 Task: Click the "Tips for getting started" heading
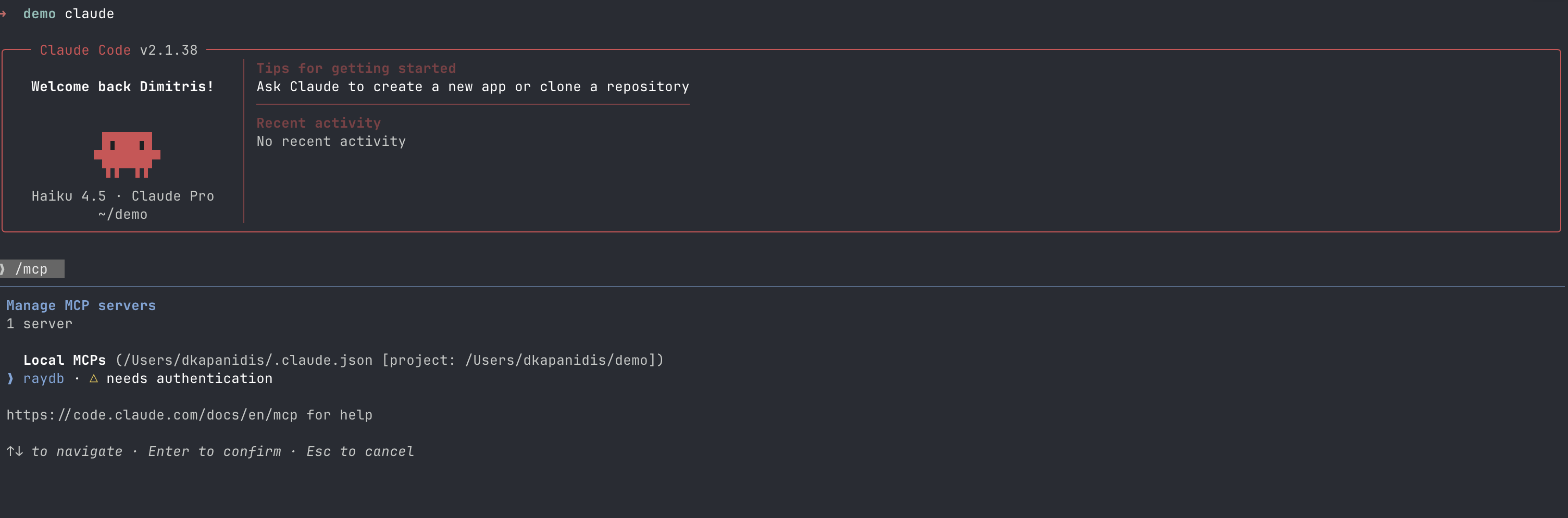click(355, 68)
